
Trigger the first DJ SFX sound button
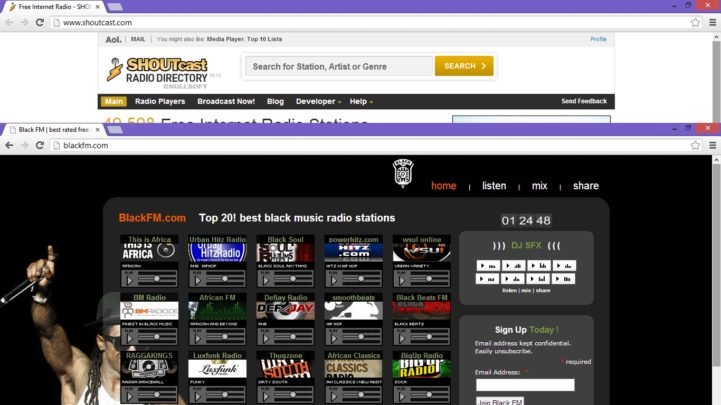[x=488, y=266]
